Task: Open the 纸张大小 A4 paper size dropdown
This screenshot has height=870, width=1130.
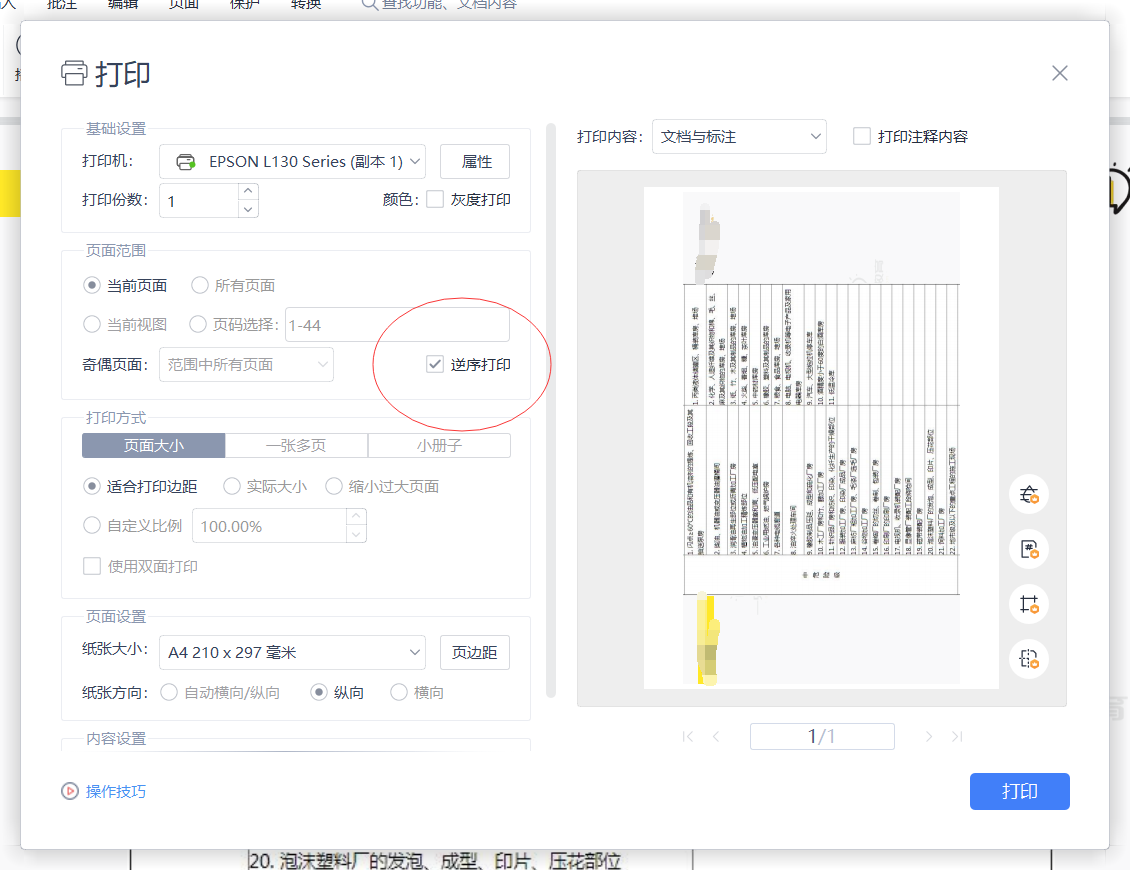Action: (291, 652)
